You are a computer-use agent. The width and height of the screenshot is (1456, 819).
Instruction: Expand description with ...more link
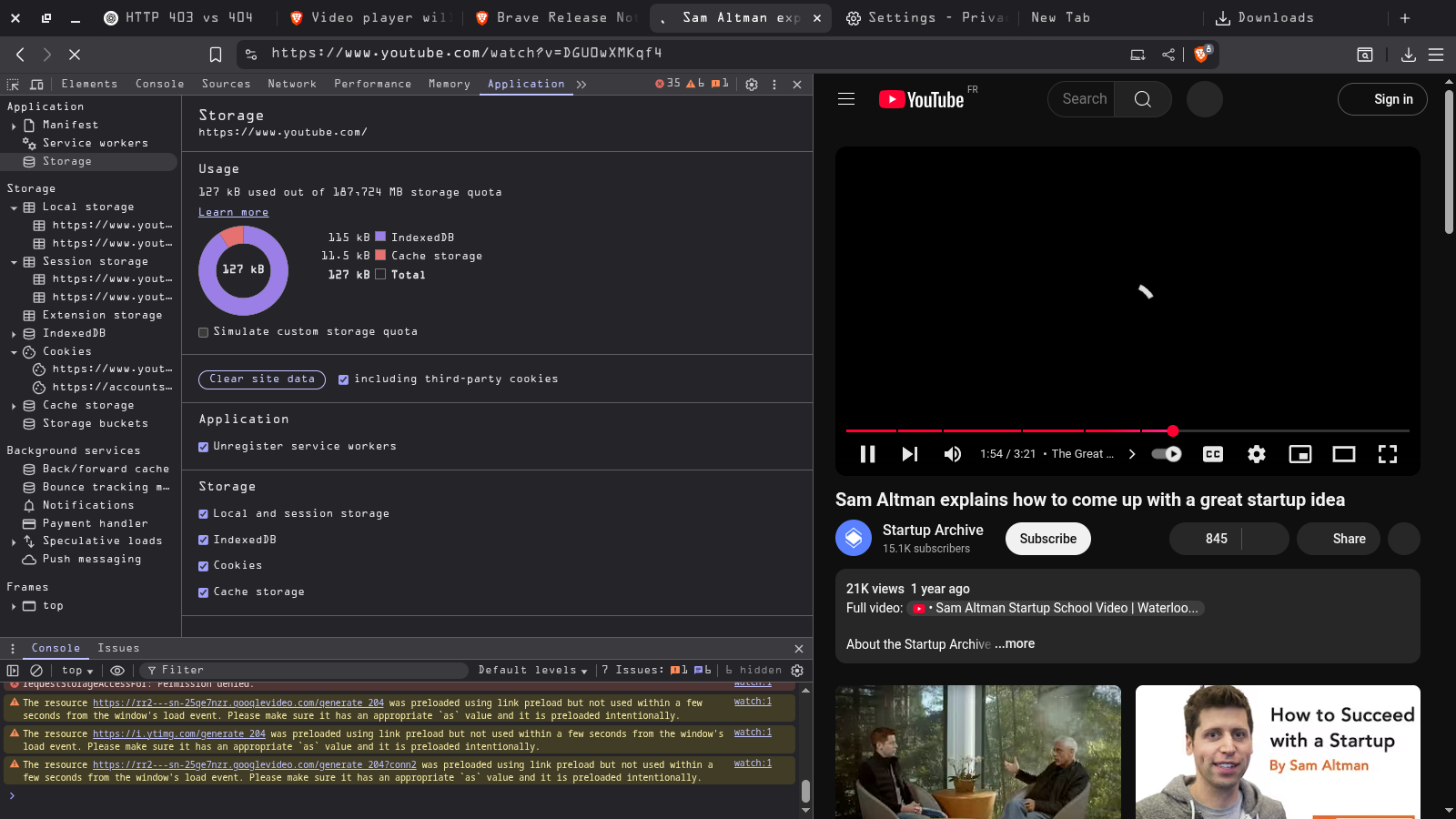point(1015,644)
